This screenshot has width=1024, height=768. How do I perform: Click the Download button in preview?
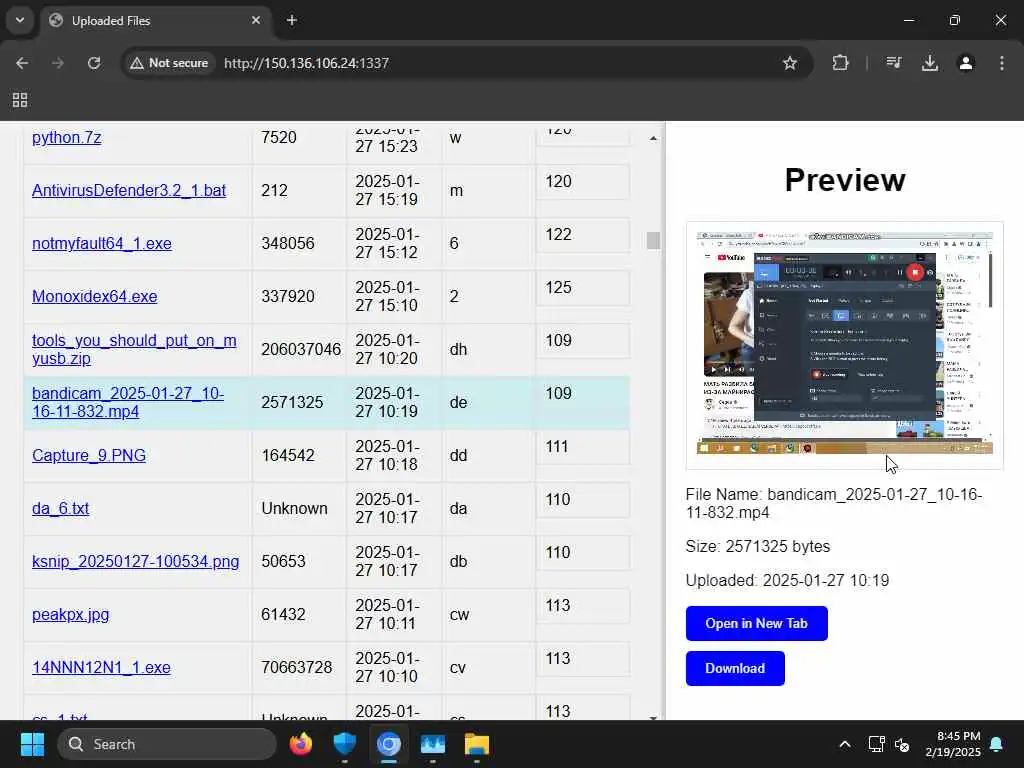coord(735,668)
